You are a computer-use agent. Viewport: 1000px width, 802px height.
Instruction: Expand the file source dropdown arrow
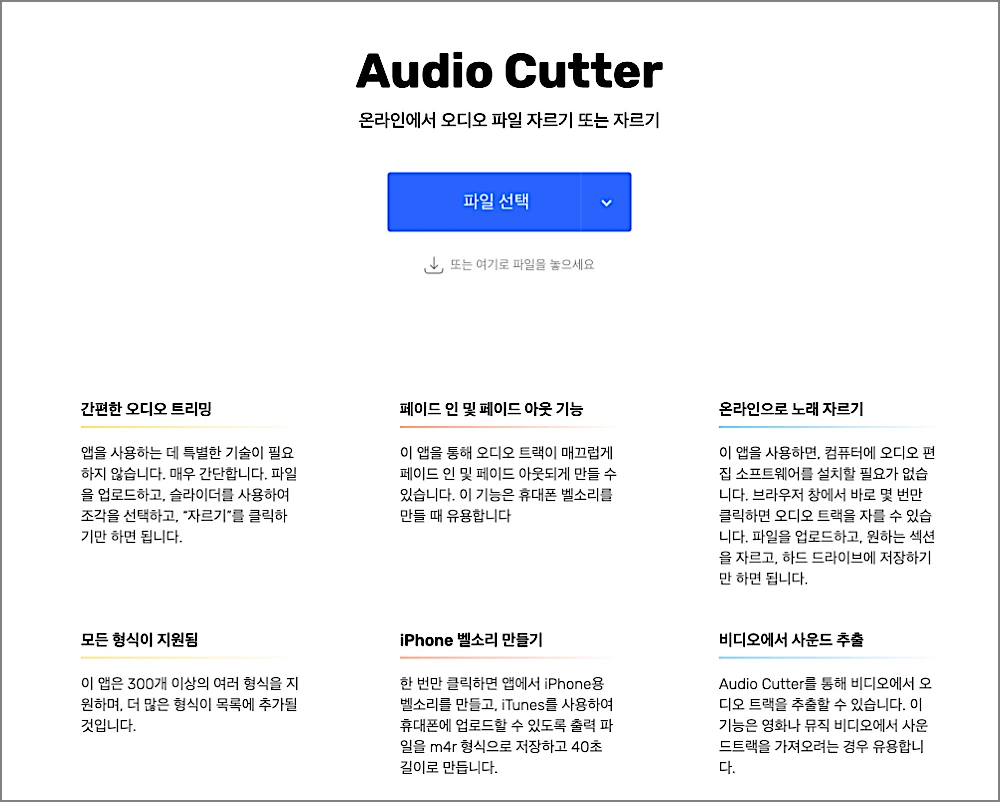click(606, 202)
